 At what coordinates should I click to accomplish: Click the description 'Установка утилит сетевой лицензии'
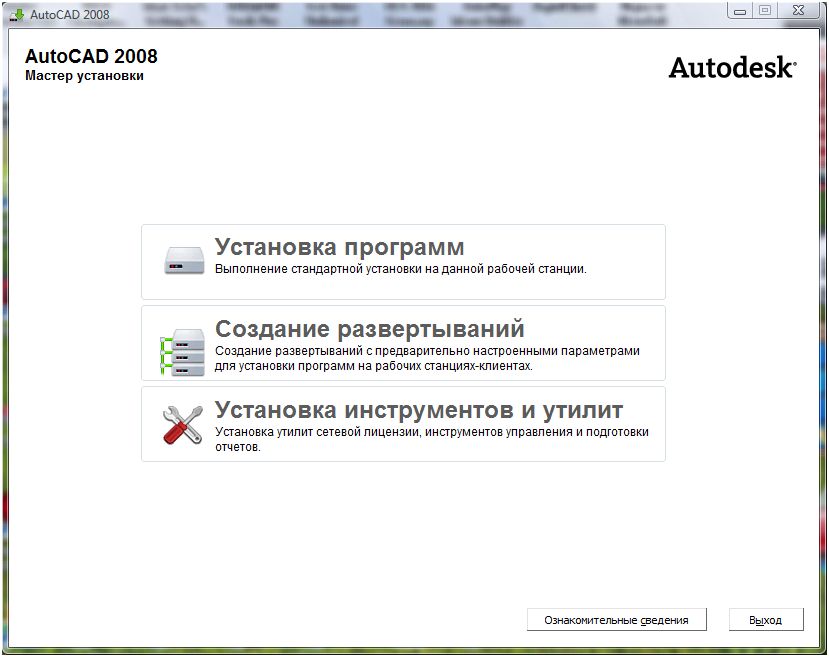coord(431,439)
